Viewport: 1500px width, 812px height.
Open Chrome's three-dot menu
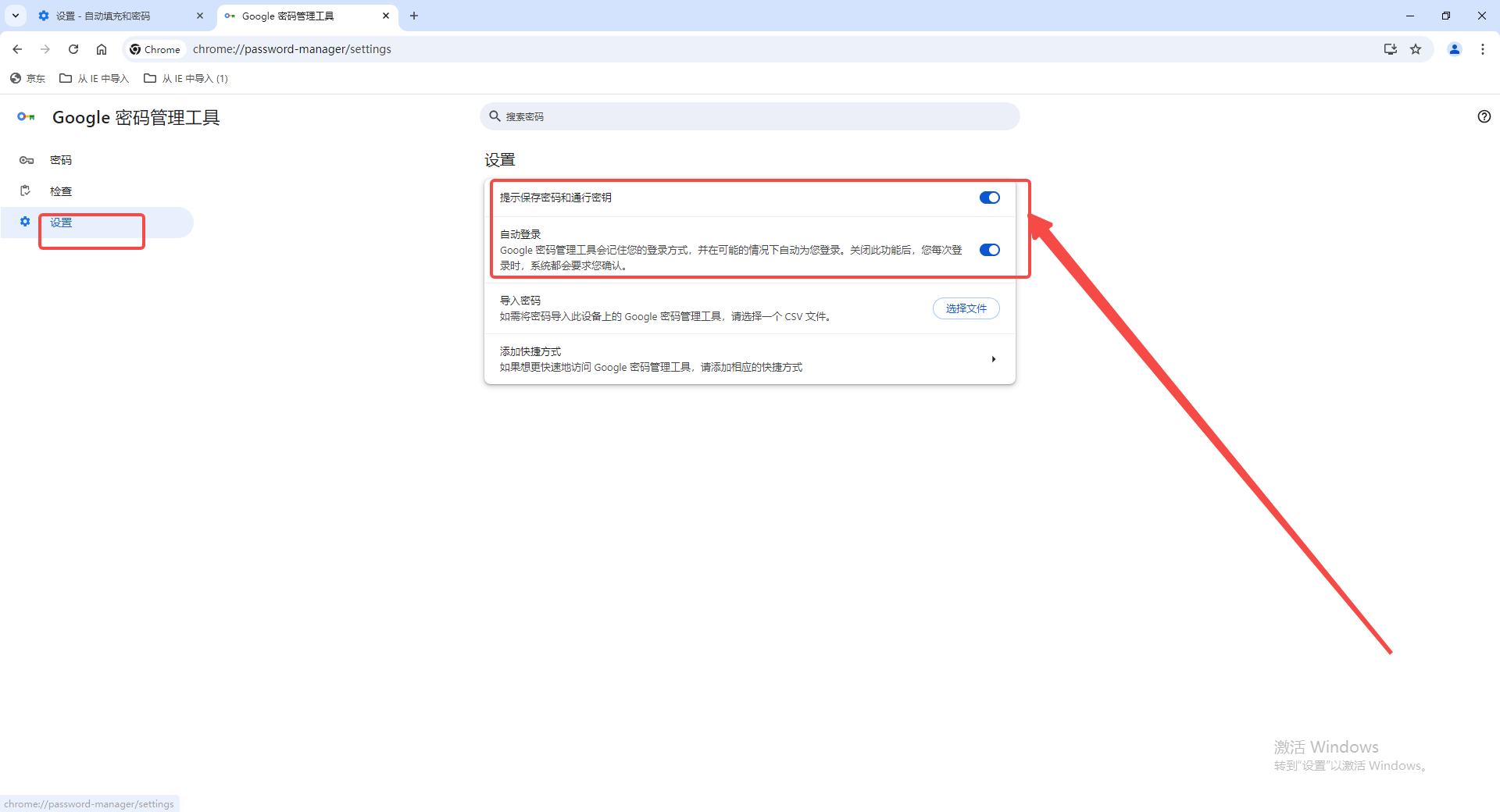point(1483,49)
